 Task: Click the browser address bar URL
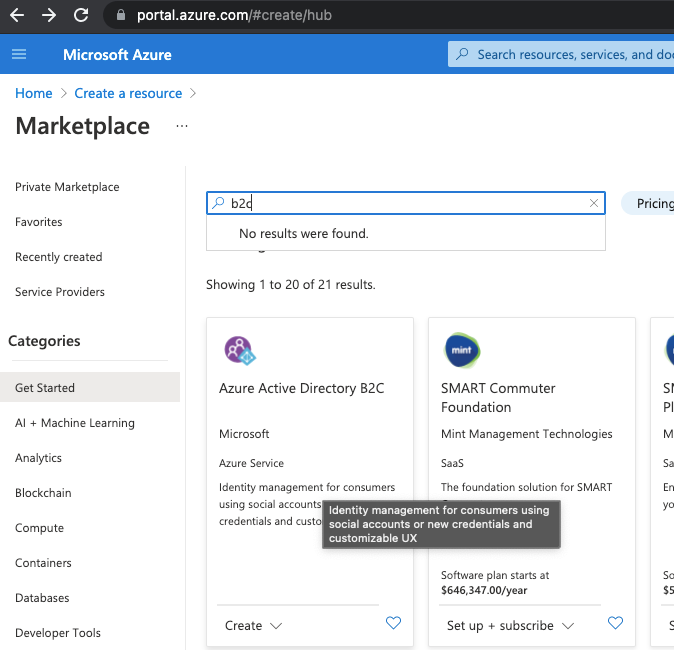click(x=234, y=15)
